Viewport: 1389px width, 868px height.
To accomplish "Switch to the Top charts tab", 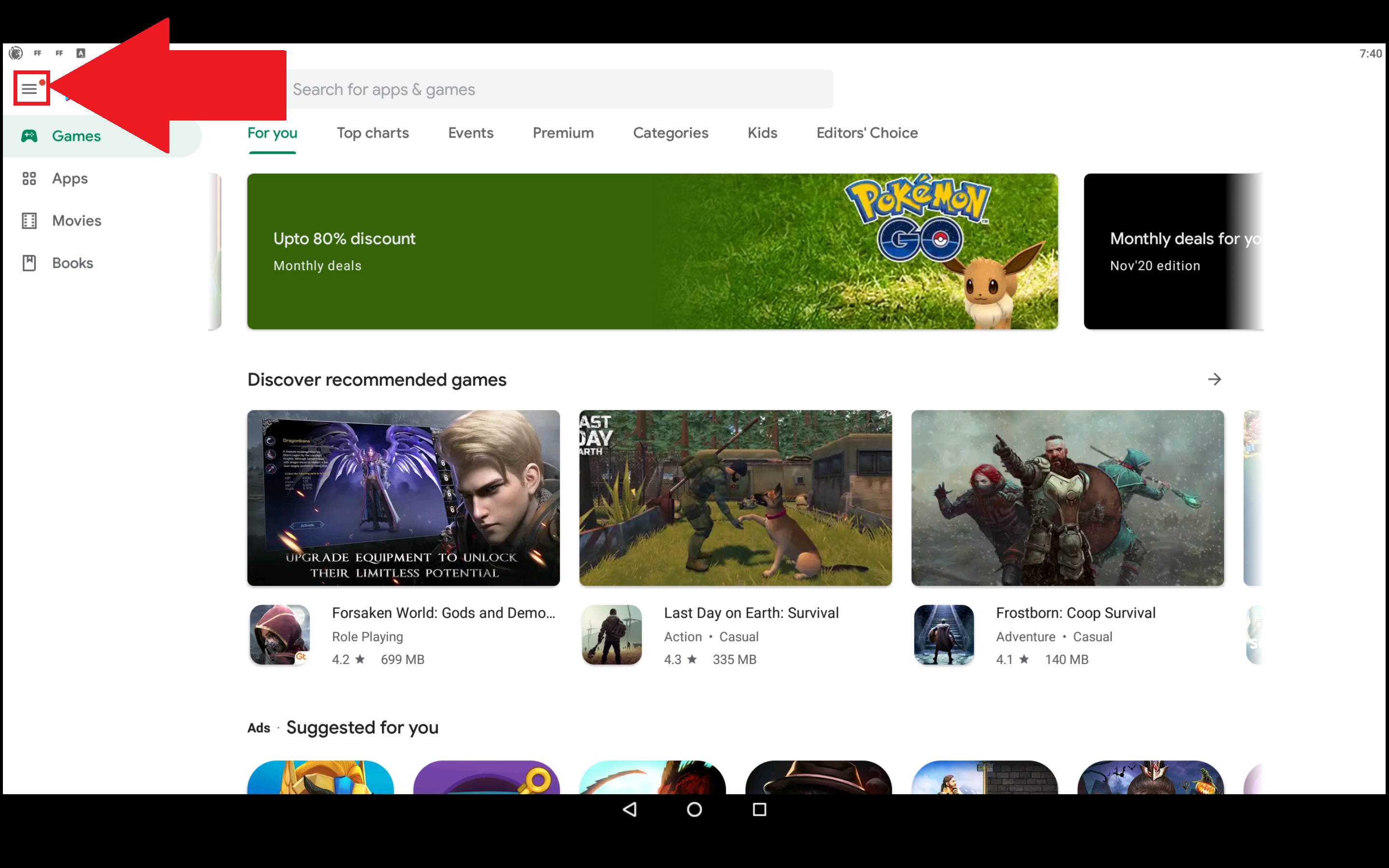I will pyautogui.click(x=372, y=133).
